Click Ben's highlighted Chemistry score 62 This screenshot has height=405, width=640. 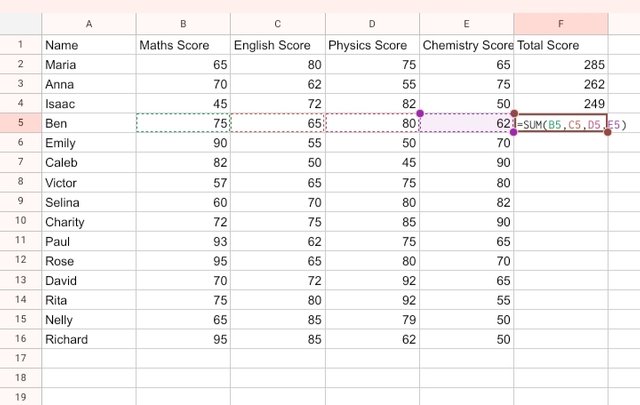[466, 124]
